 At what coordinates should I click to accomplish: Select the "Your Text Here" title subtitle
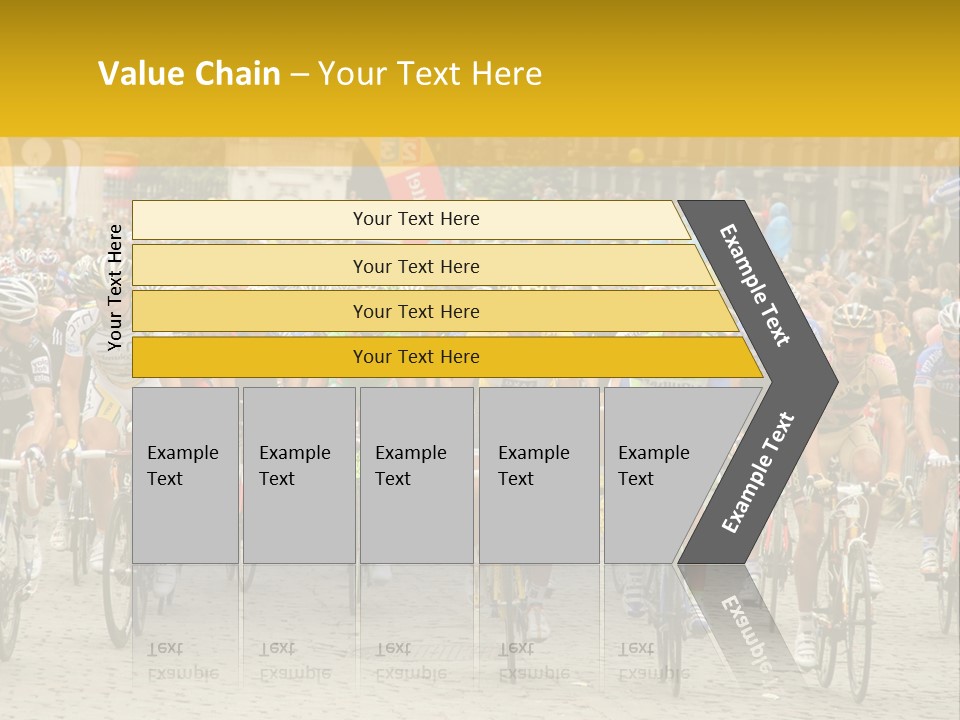pos(430,74)
